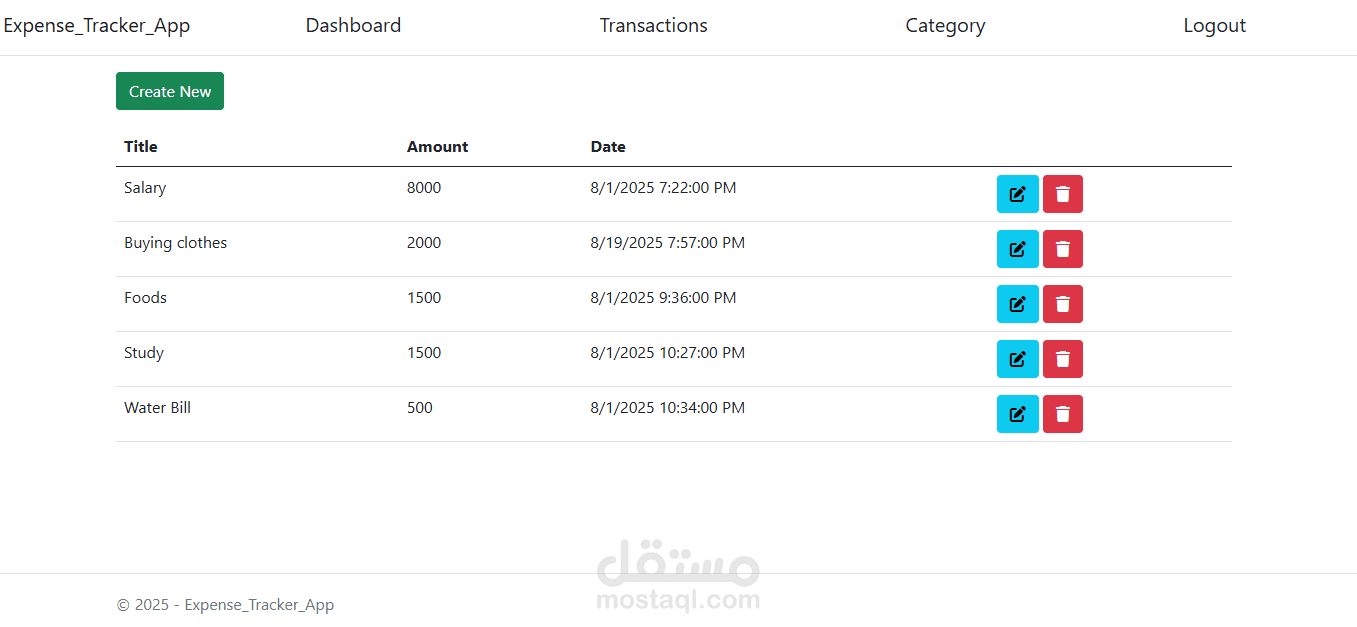Edit the Study transaction
Viewport: 1357px width, 627px height.
click(x=1017, y=359)
